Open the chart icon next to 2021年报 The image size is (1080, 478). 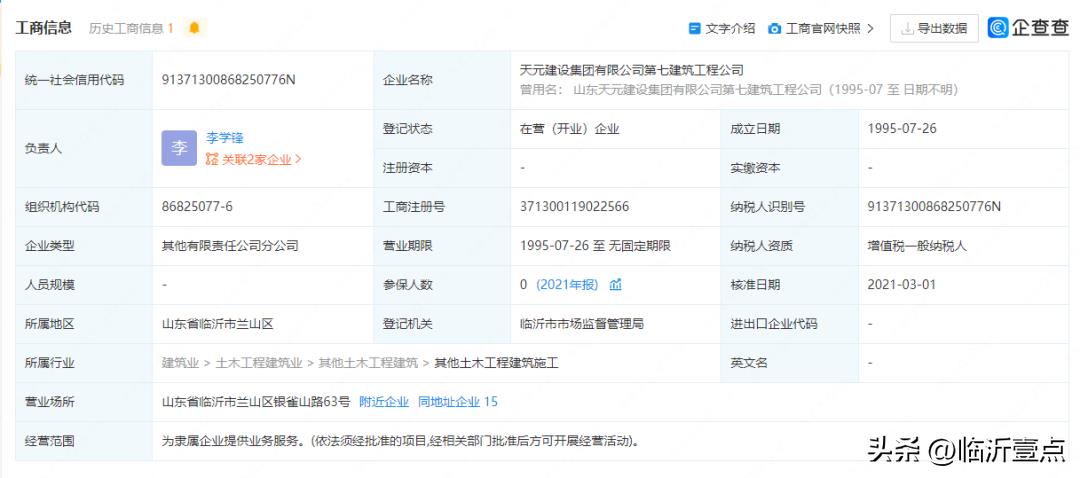pyautogui.click(x=616, y=284)
